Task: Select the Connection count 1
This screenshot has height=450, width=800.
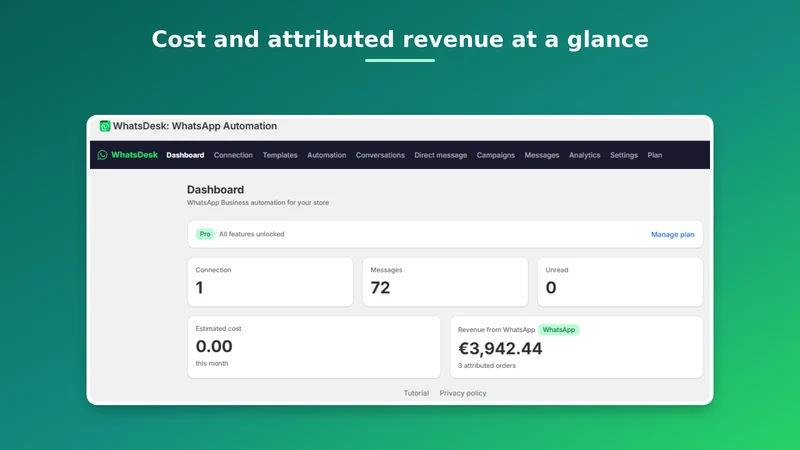Action: point(199,288)
